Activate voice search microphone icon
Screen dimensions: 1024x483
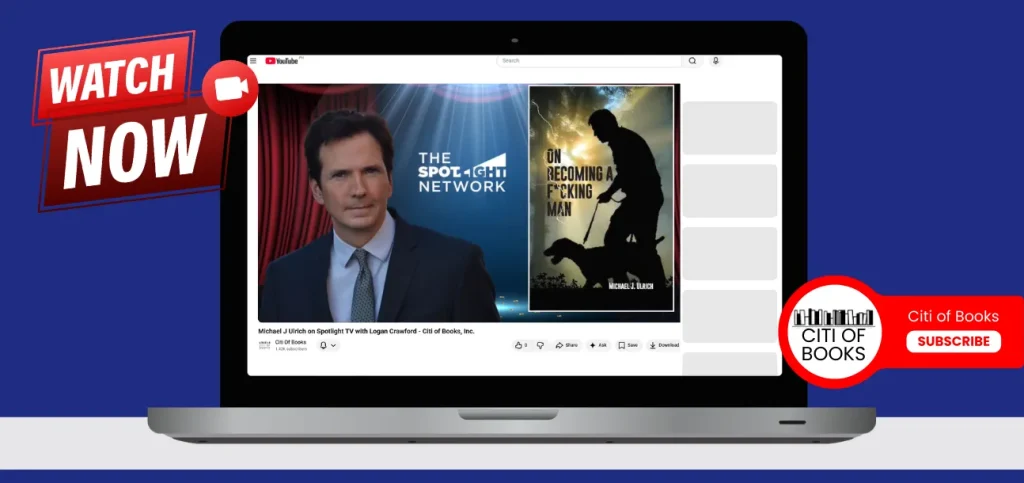coord(715,61)
